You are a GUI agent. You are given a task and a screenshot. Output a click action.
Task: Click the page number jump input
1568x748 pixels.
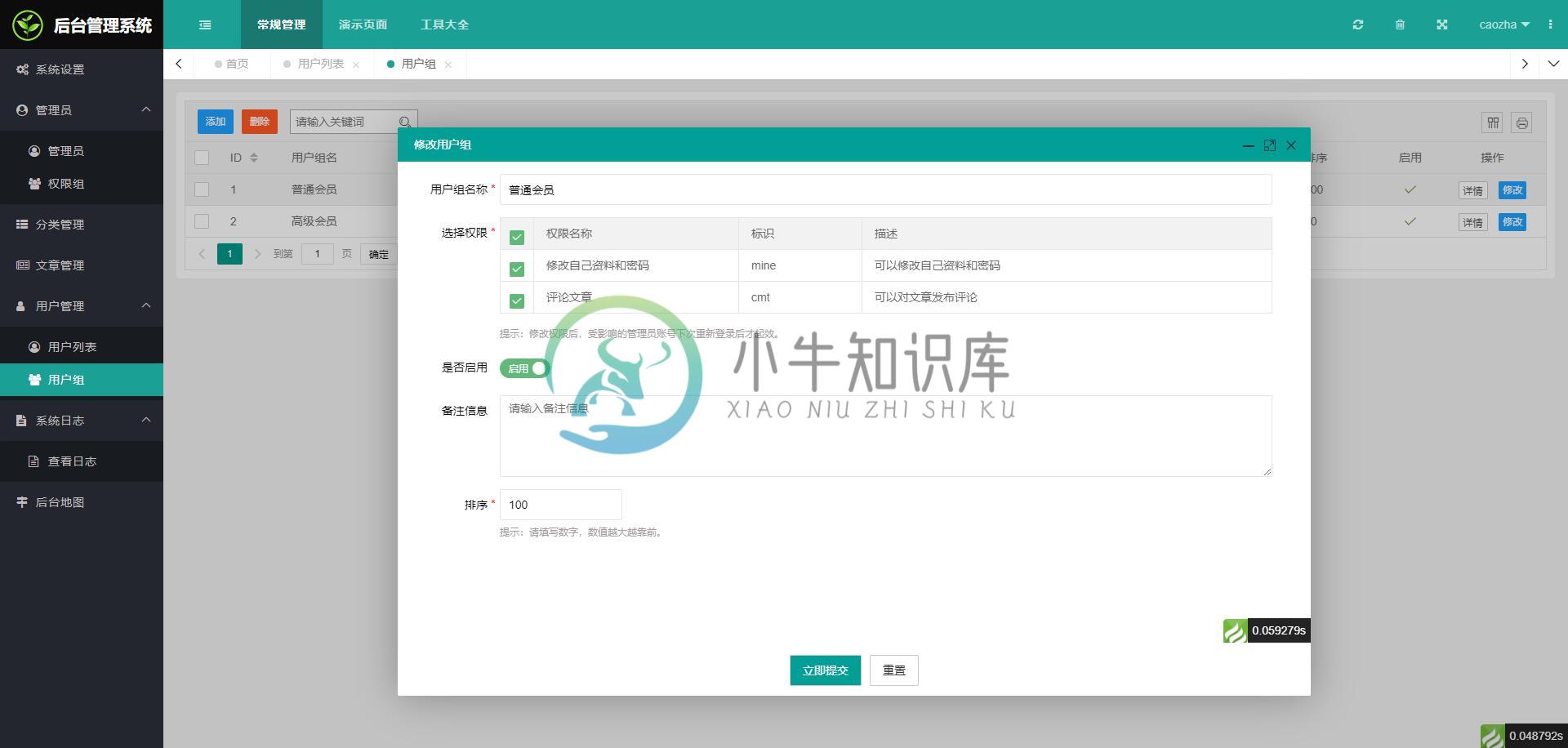318,254
